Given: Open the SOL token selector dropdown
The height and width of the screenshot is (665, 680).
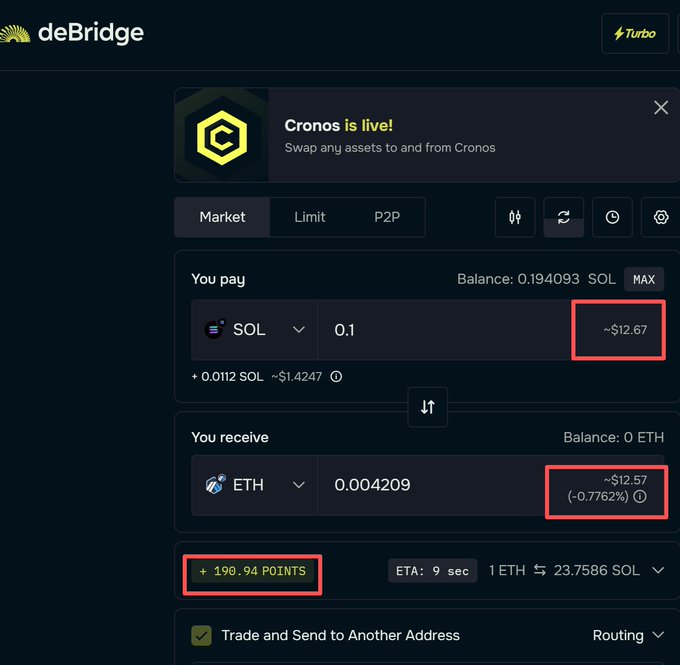Looking at the screenshot, I should point(255,330).
